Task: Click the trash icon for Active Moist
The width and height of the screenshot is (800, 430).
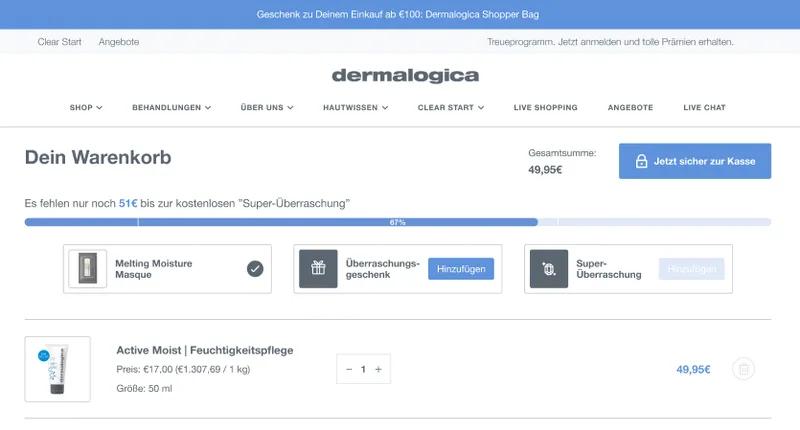Action: [x=743, y=369]
